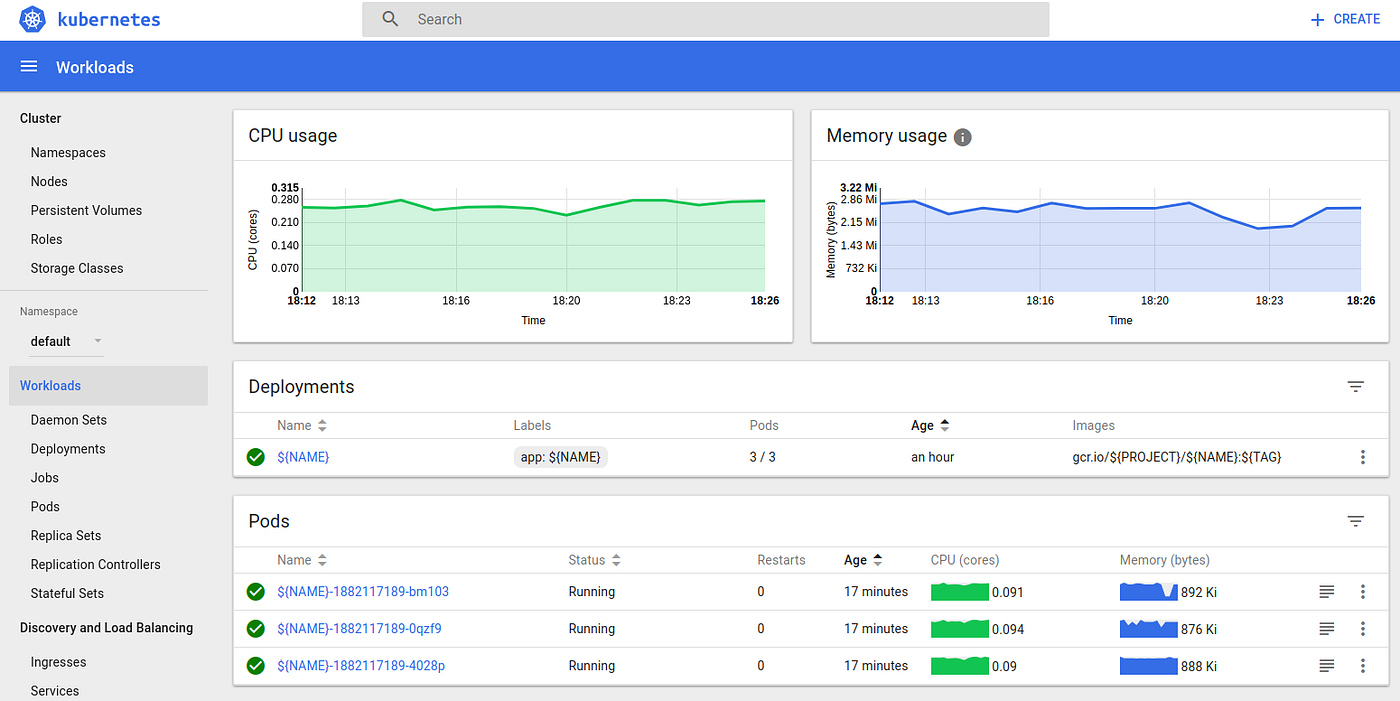Open the Deployments section in the sidebar
The image size is (1400, 701).
[67, 448]
